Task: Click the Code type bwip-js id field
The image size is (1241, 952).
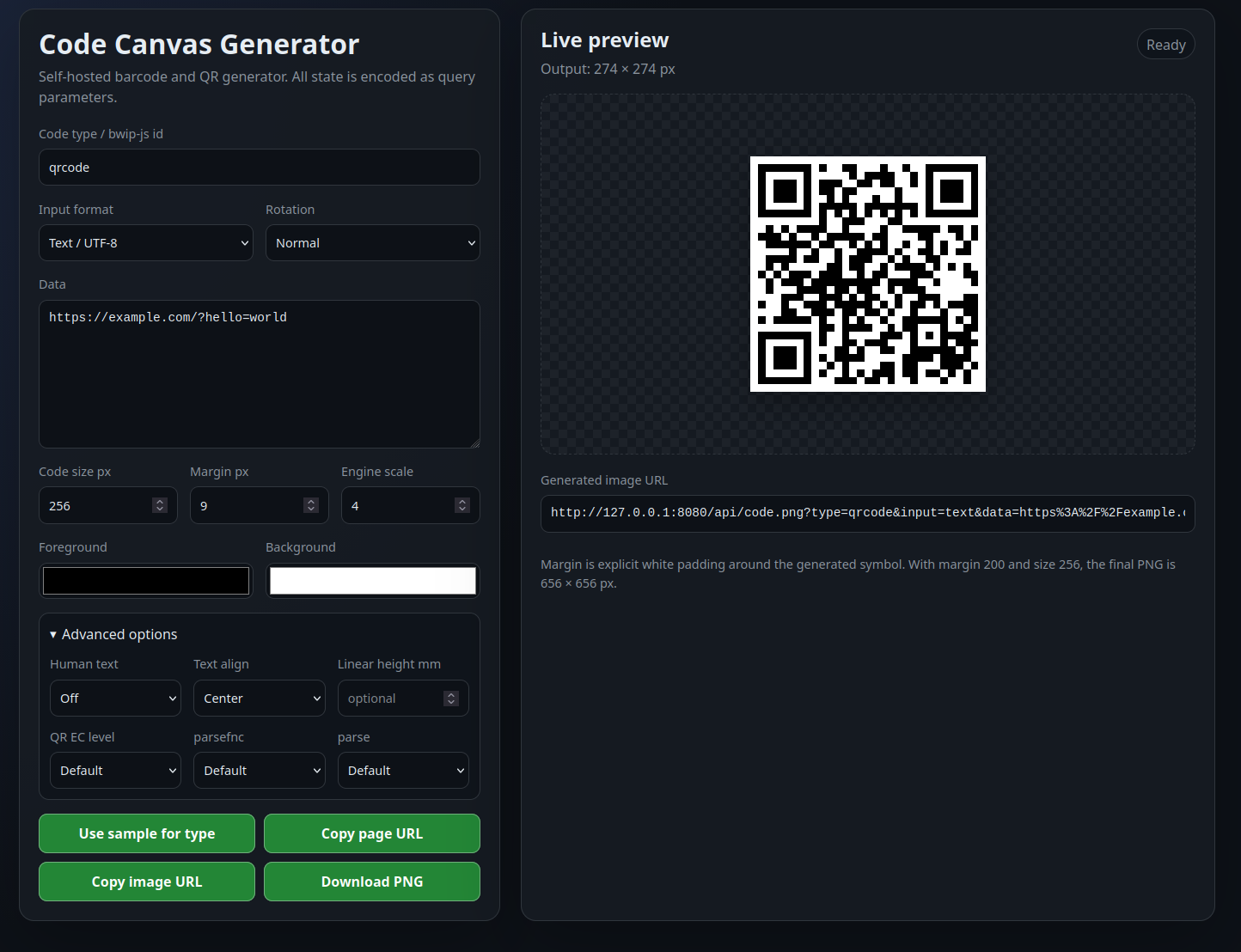Action: (259, 168)
